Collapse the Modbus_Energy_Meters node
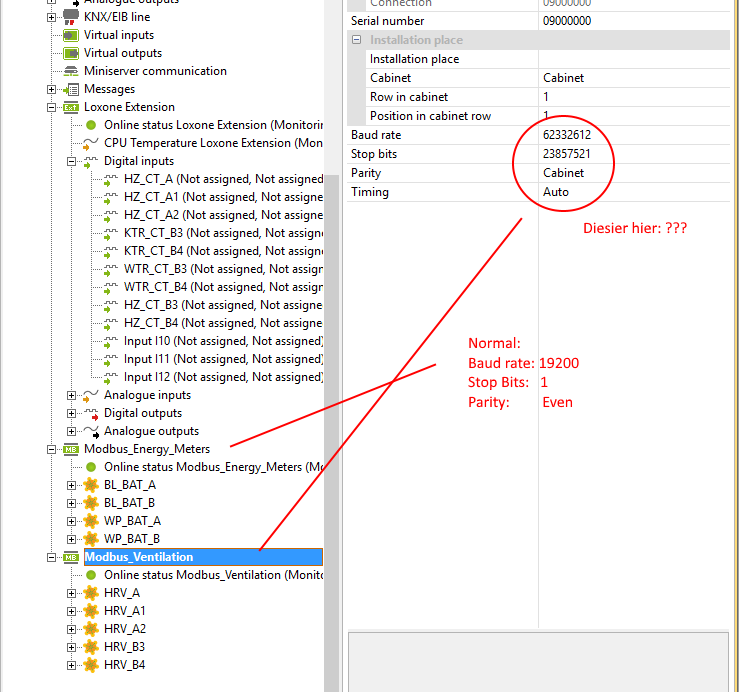 coord(51,449)
